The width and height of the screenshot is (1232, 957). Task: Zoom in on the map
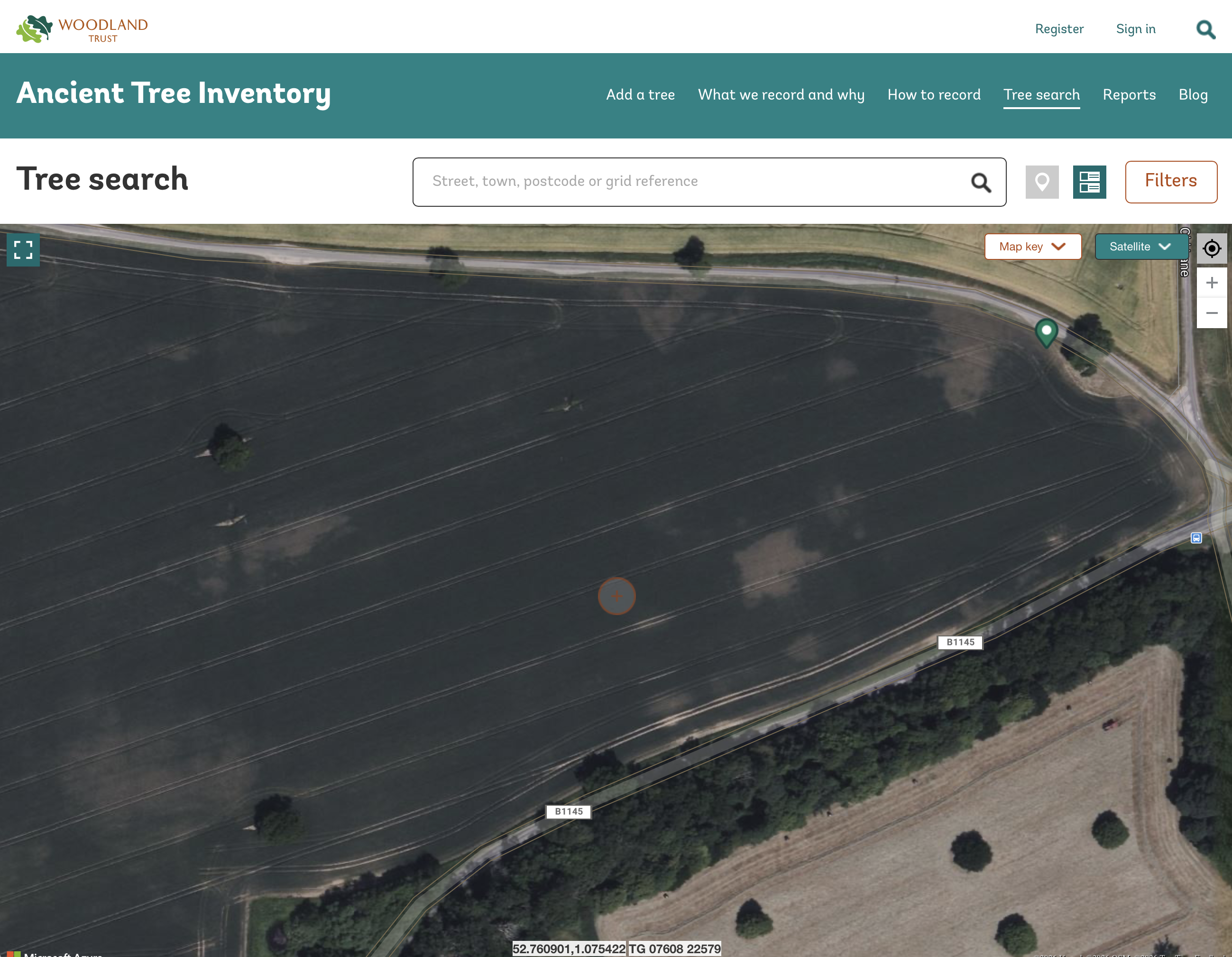click(x=1212, y=283)
